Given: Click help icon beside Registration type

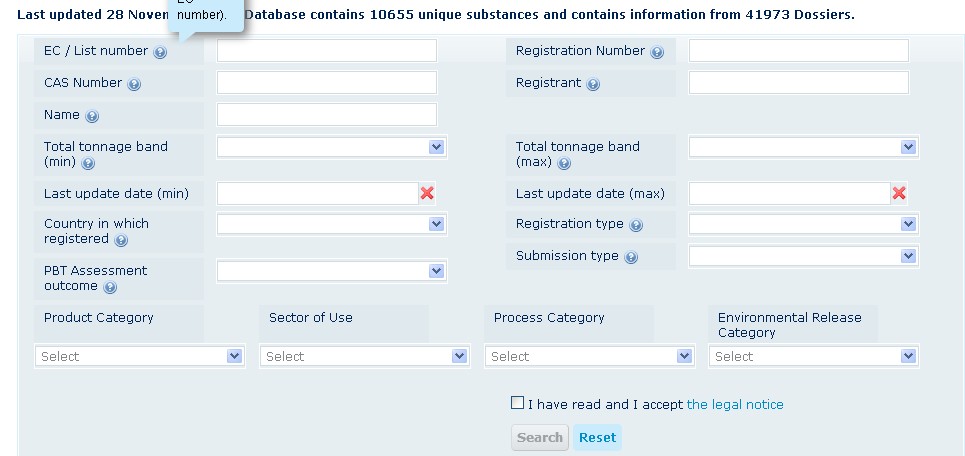Looking at the screenshot, I should [x=636, y=225].
